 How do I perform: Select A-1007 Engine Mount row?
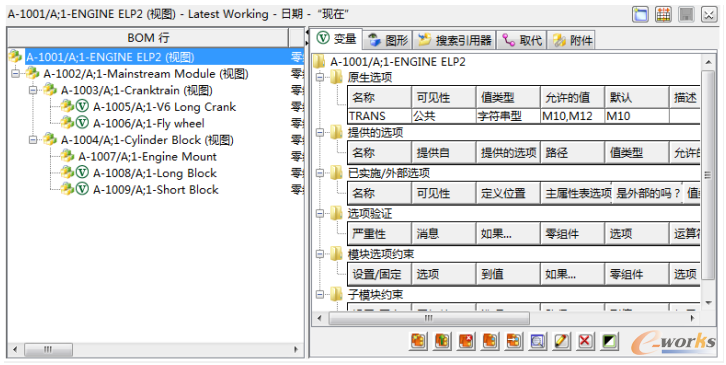point(147,157)
